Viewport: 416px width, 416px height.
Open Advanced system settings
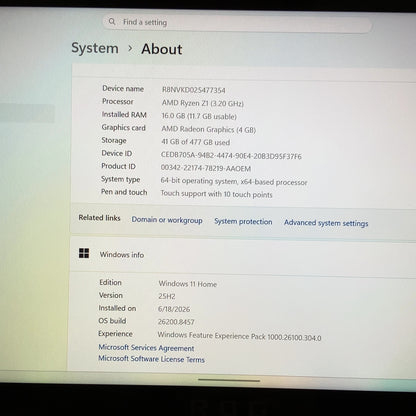click(x=326, y=223)
